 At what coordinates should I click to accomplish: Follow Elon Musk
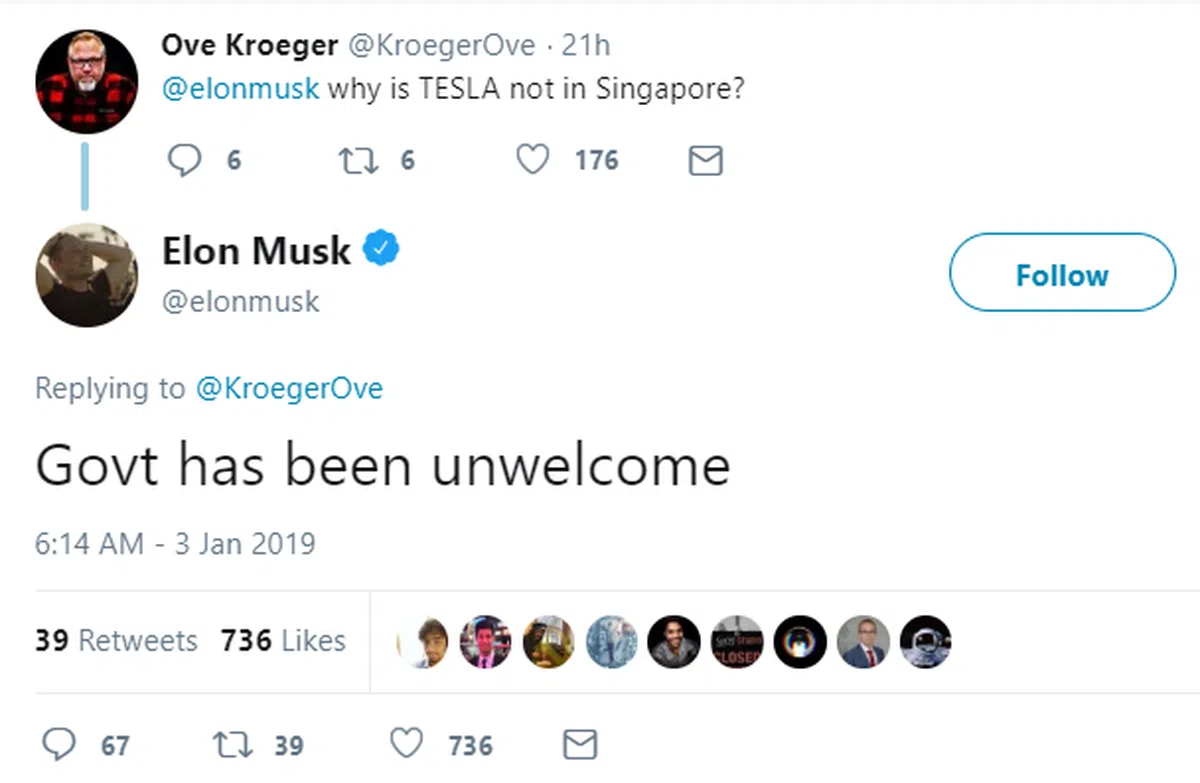1061,274
